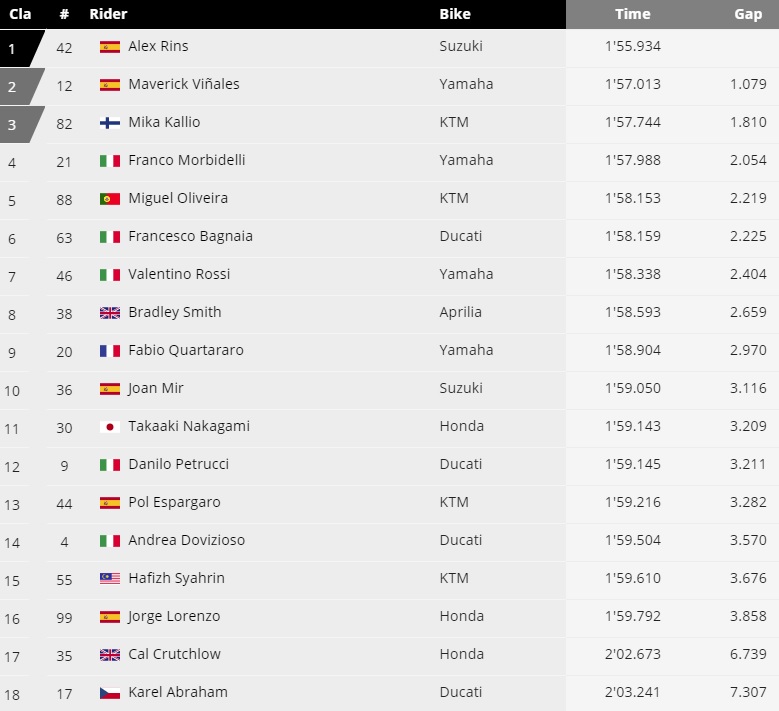Click the Japanese flag next to Takaaki Nakagami
Screen dimensions: 779x711
[x=110, y=427]
